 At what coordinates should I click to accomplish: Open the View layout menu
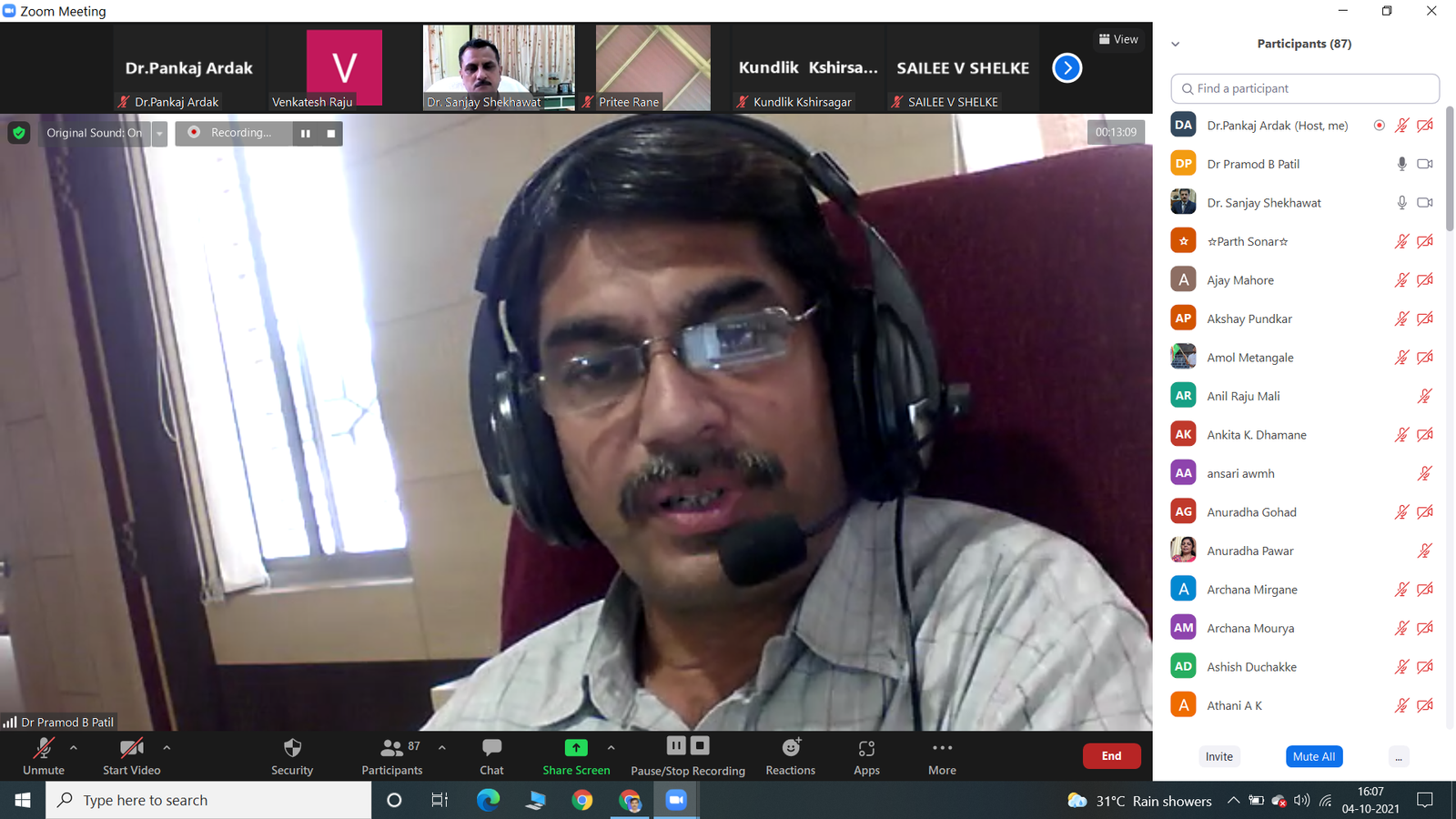pos(1118,39)
